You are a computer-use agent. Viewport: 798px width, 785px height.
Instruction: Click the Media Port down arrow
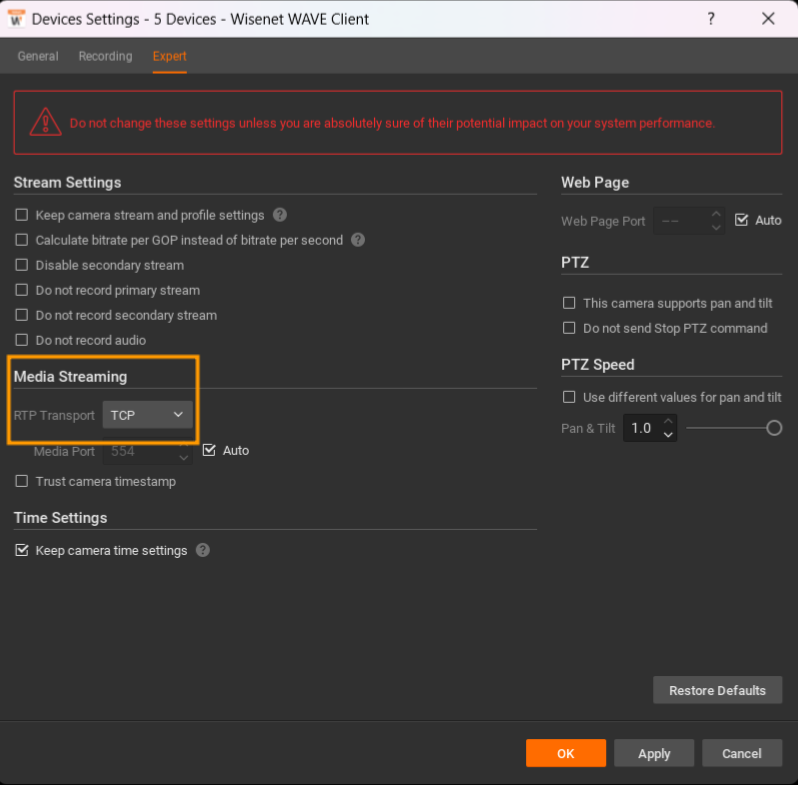coord(184,458)
